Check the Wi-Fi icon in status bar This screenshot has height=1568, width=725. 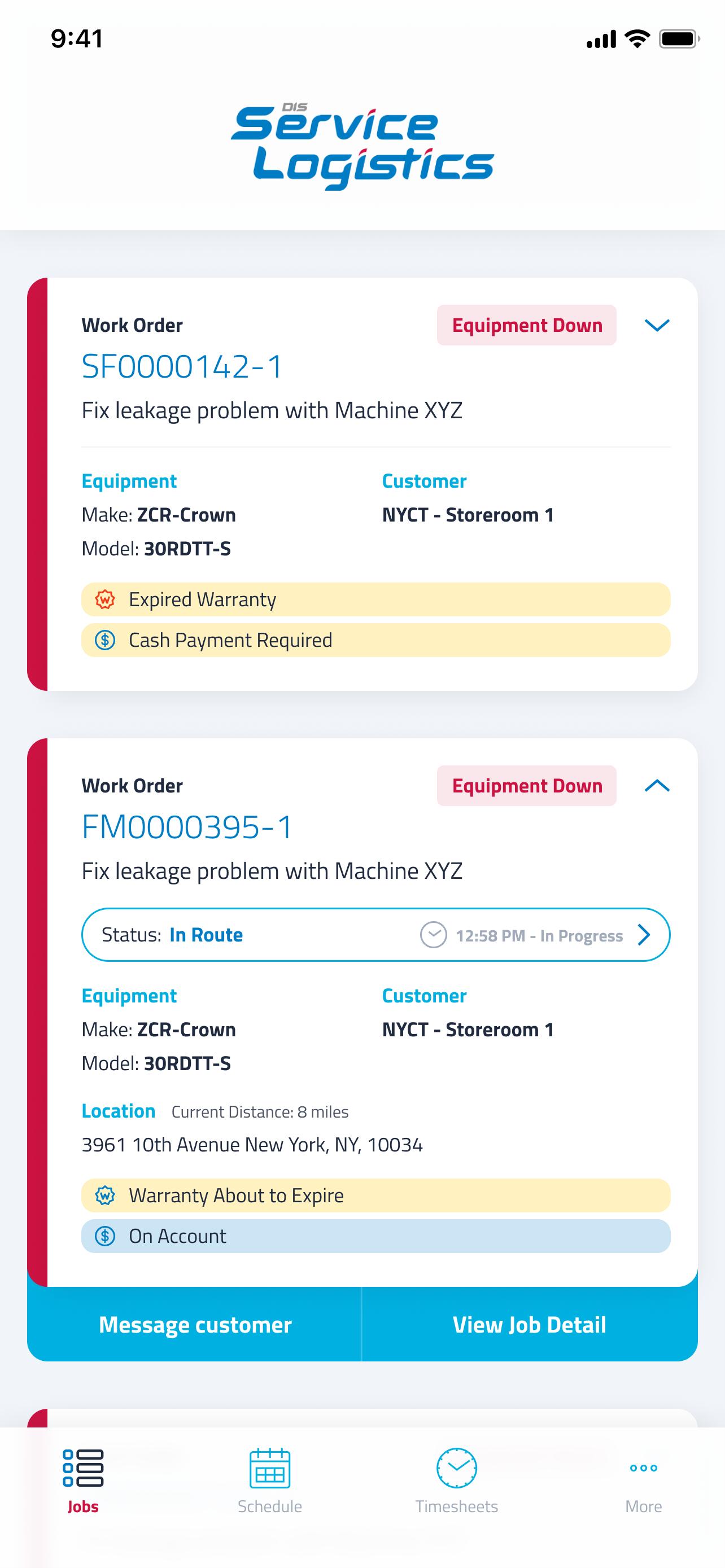point(637,39)
